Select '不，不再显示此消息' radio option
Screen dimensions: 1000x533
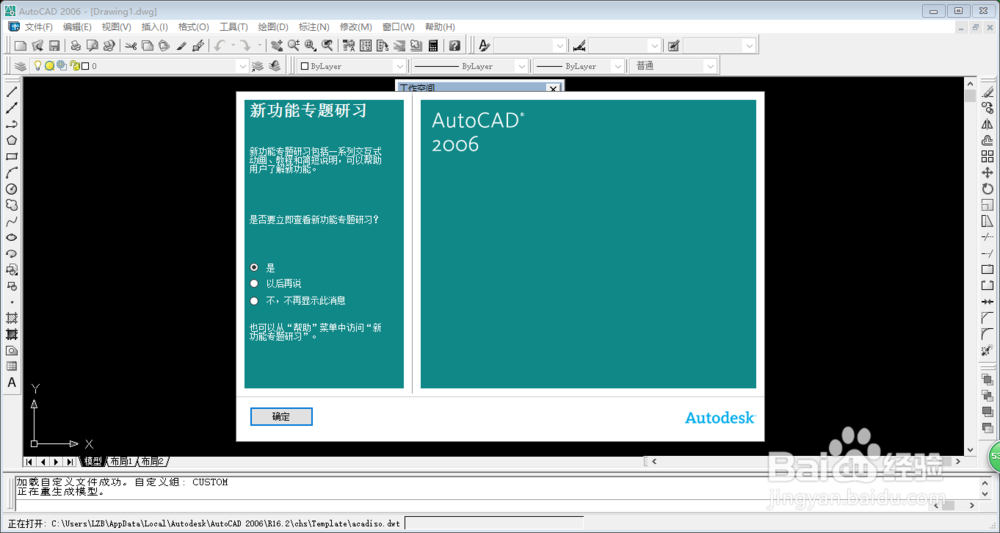pos(254,300)
